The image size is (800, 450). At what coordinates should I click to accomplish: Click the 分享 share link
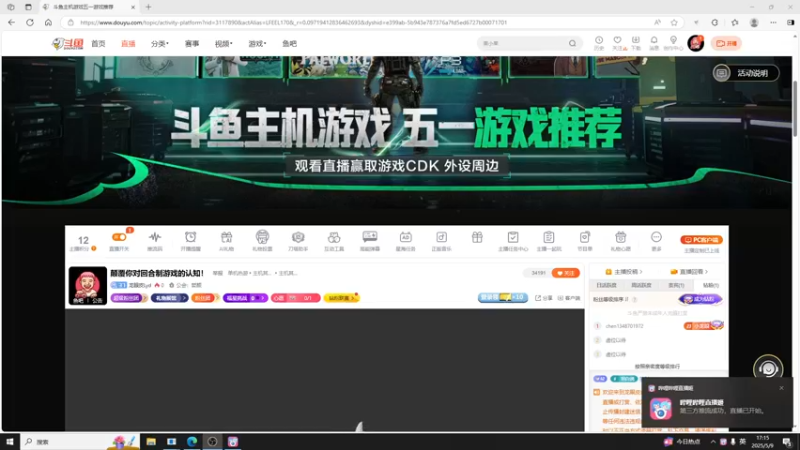[543, 298]
